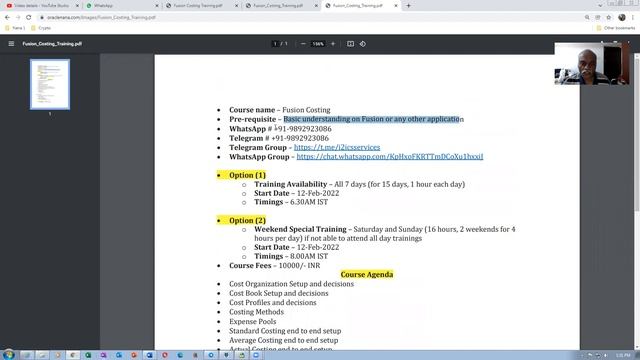Close the active Fusion_Costing_Training.pdf tab
Image resolution: width=640 pixels, height=360 pixels.
click(396, 6)
